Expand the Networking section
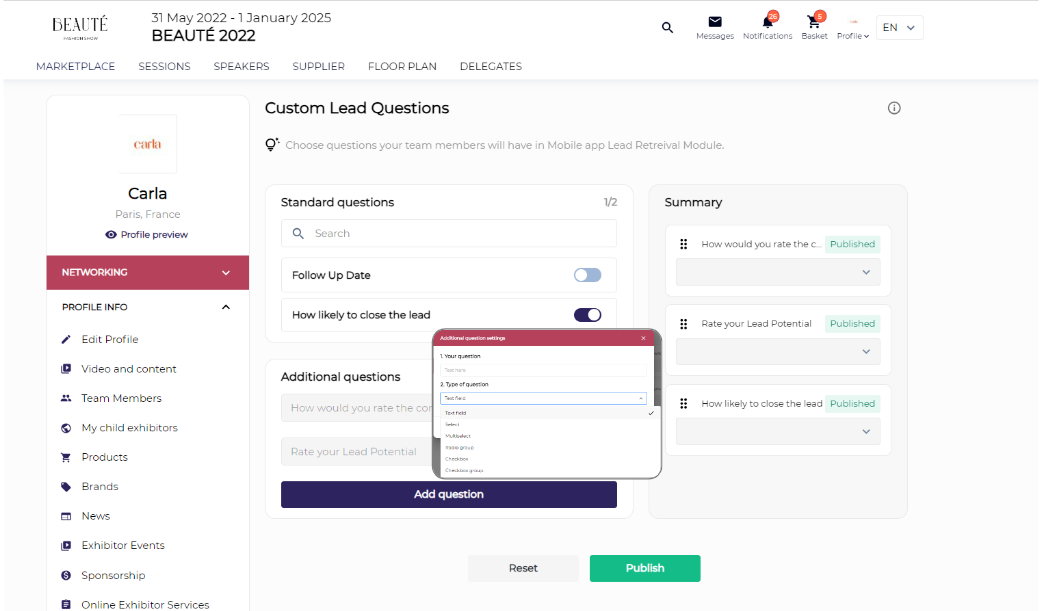Image resolution: width=1048 pixels, height=611 pixels. 226,272
